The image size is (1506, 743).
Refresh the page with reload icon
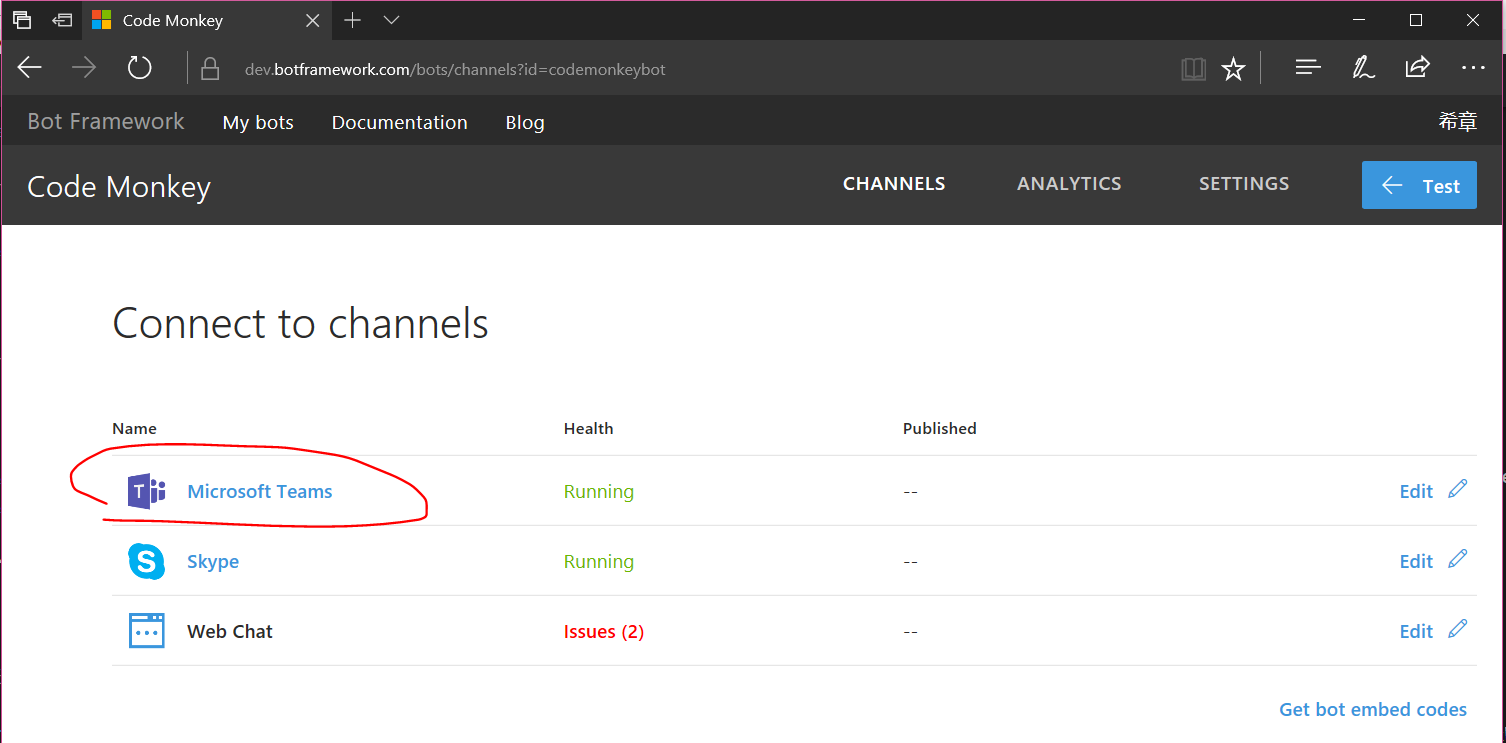point(139,68)
